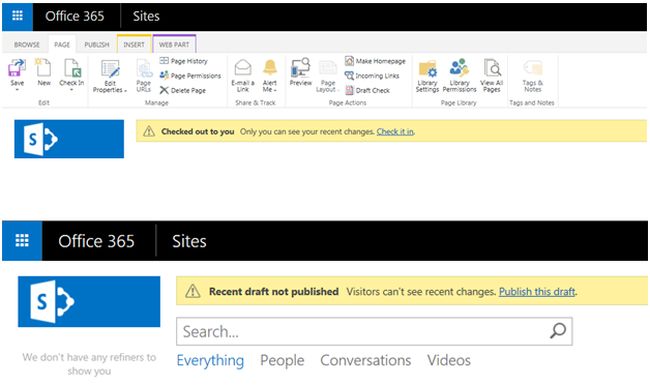
Task: Click the 'Publish this draft' link
Action: (x=537, y=291)
